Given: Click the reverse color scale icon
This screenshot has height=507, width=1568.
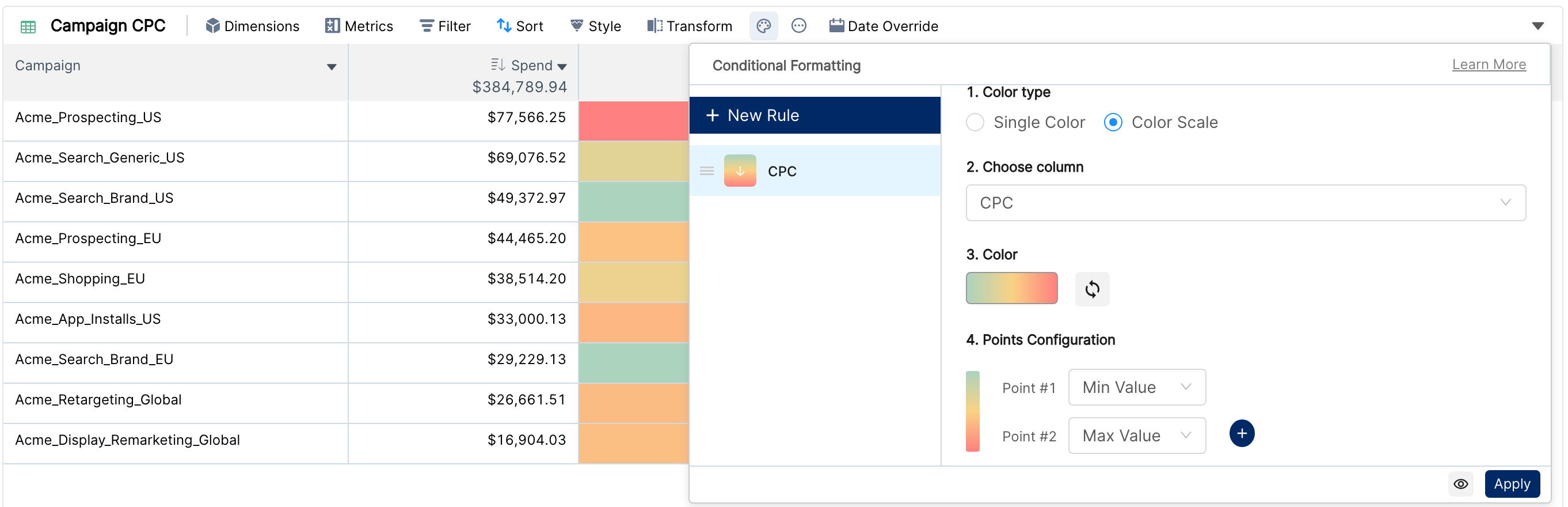Looking at the screenshot, I should pyautogui.click(x=1092, y=289).
